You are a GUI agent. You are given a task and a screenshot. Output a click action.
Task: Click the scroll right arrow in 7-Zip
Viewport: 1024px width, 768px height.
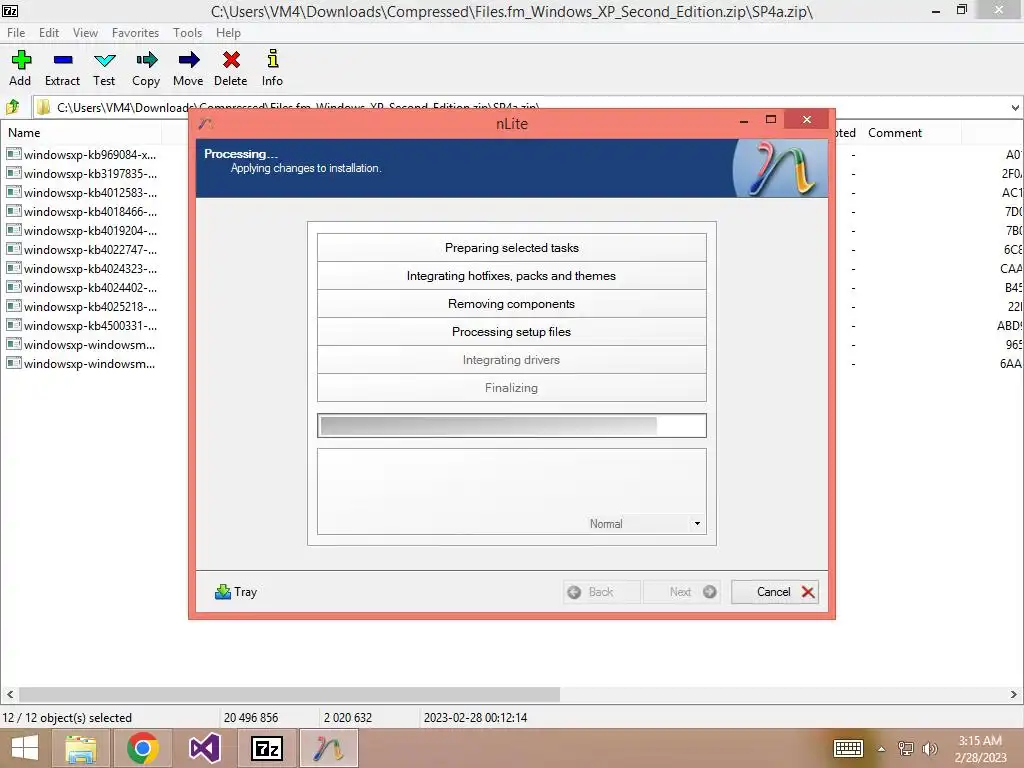coord(1014,694)
